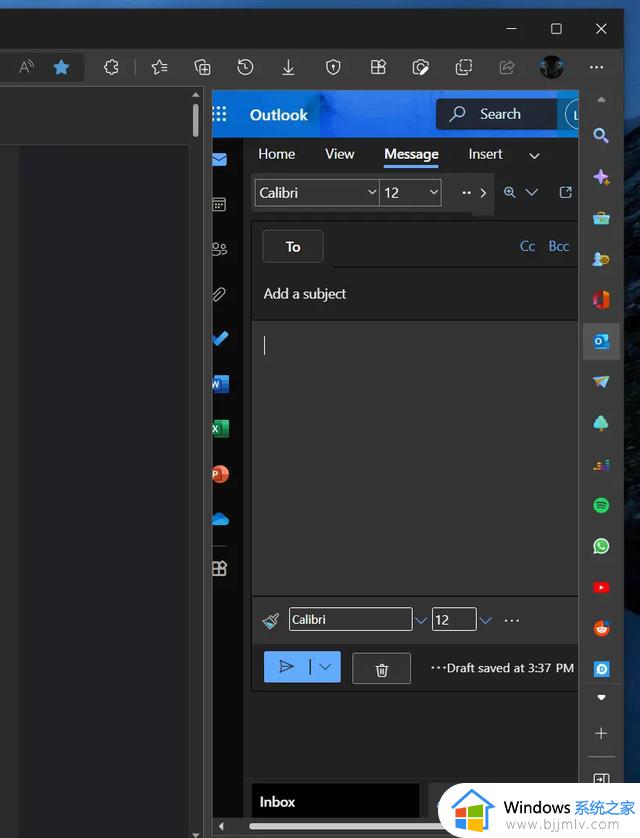Open the Favorites list icon
This screenshot has width=640, height=838.
[159, 67]
